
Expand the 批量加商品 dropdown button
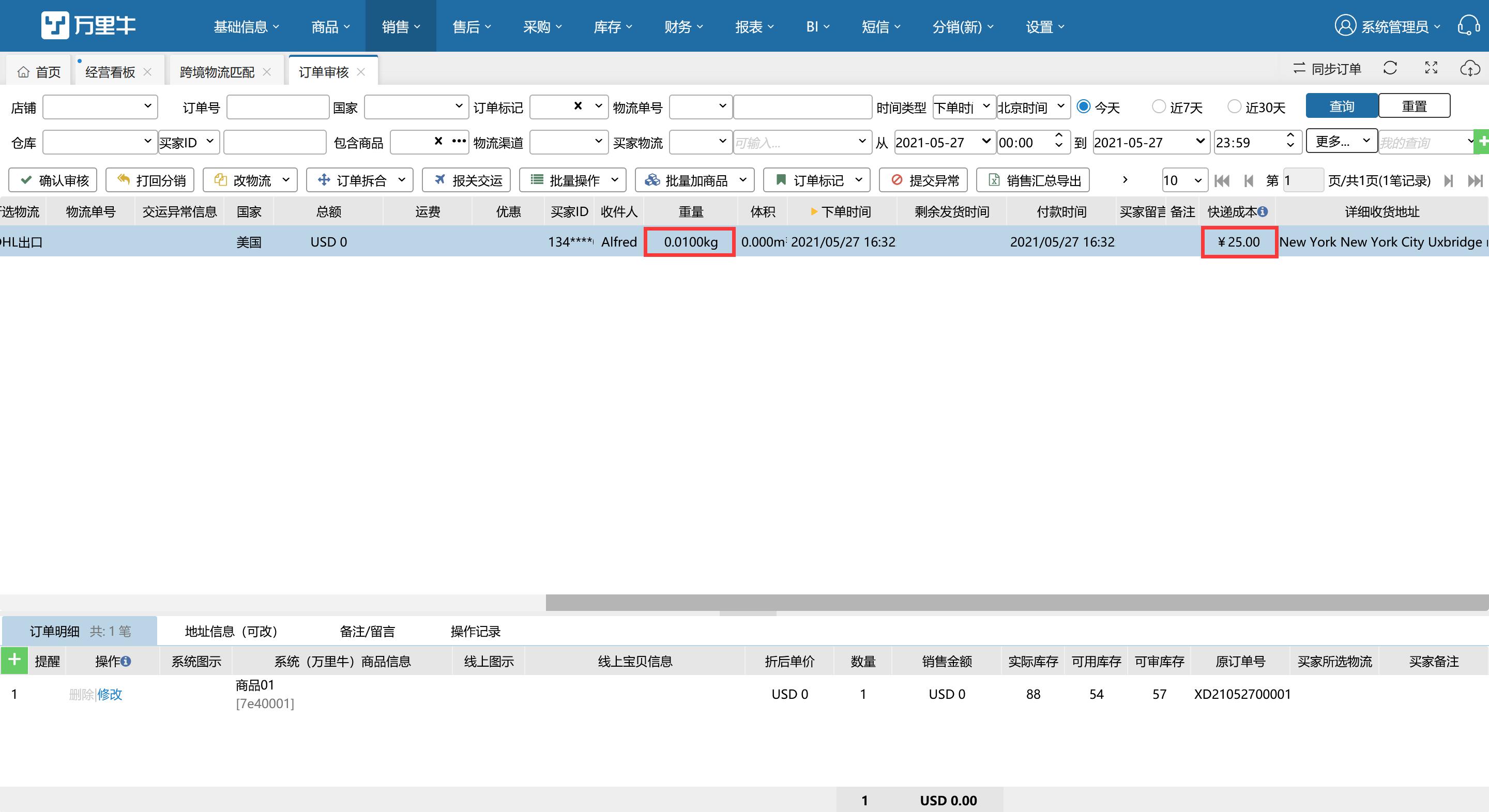coord(743,180)
